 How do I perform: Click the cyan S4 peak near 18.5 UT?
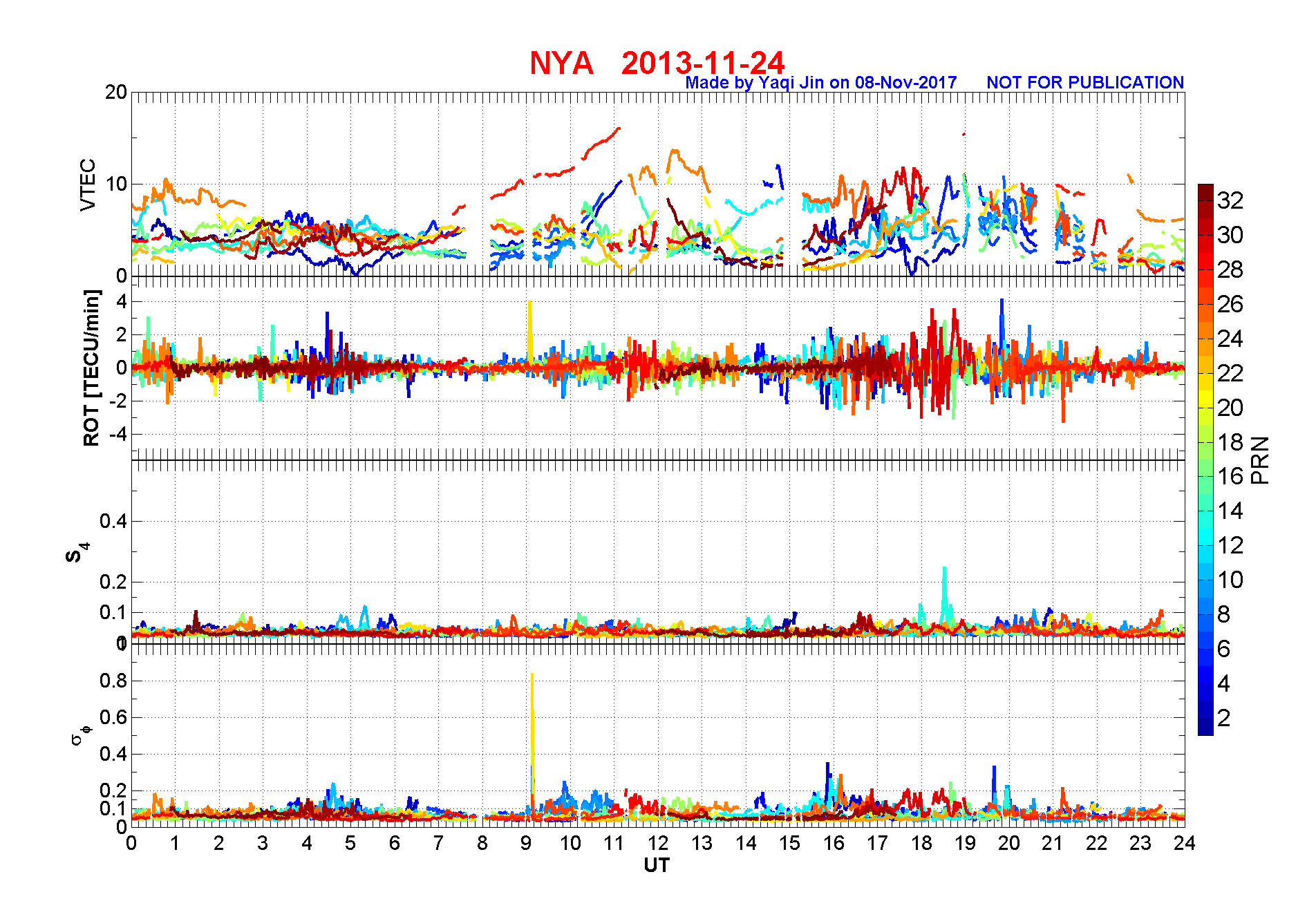click(x=944, y=594)
